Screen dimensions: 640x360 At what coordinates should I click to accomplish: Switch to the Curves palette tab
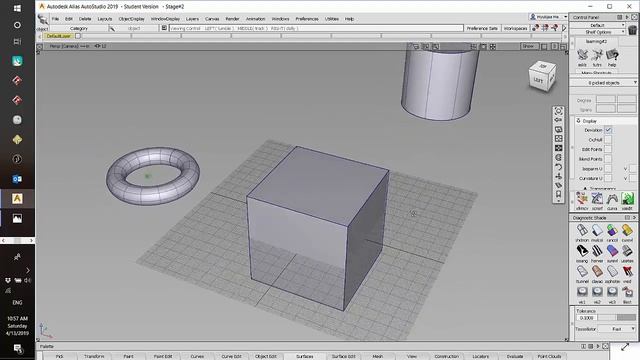[x=197, y=356]
